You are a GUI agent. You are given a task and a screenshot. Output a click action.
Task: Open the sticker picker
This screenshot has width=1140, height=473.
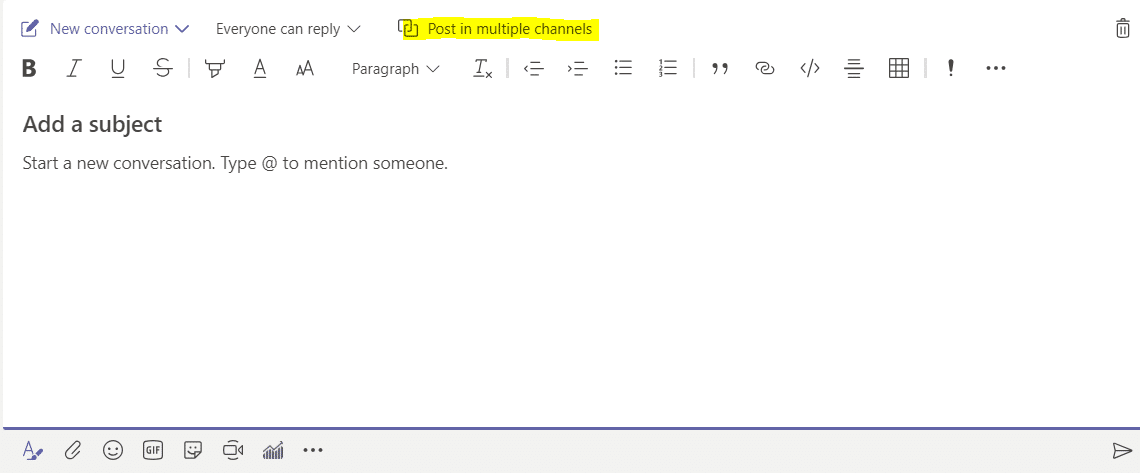click(193, 451)
